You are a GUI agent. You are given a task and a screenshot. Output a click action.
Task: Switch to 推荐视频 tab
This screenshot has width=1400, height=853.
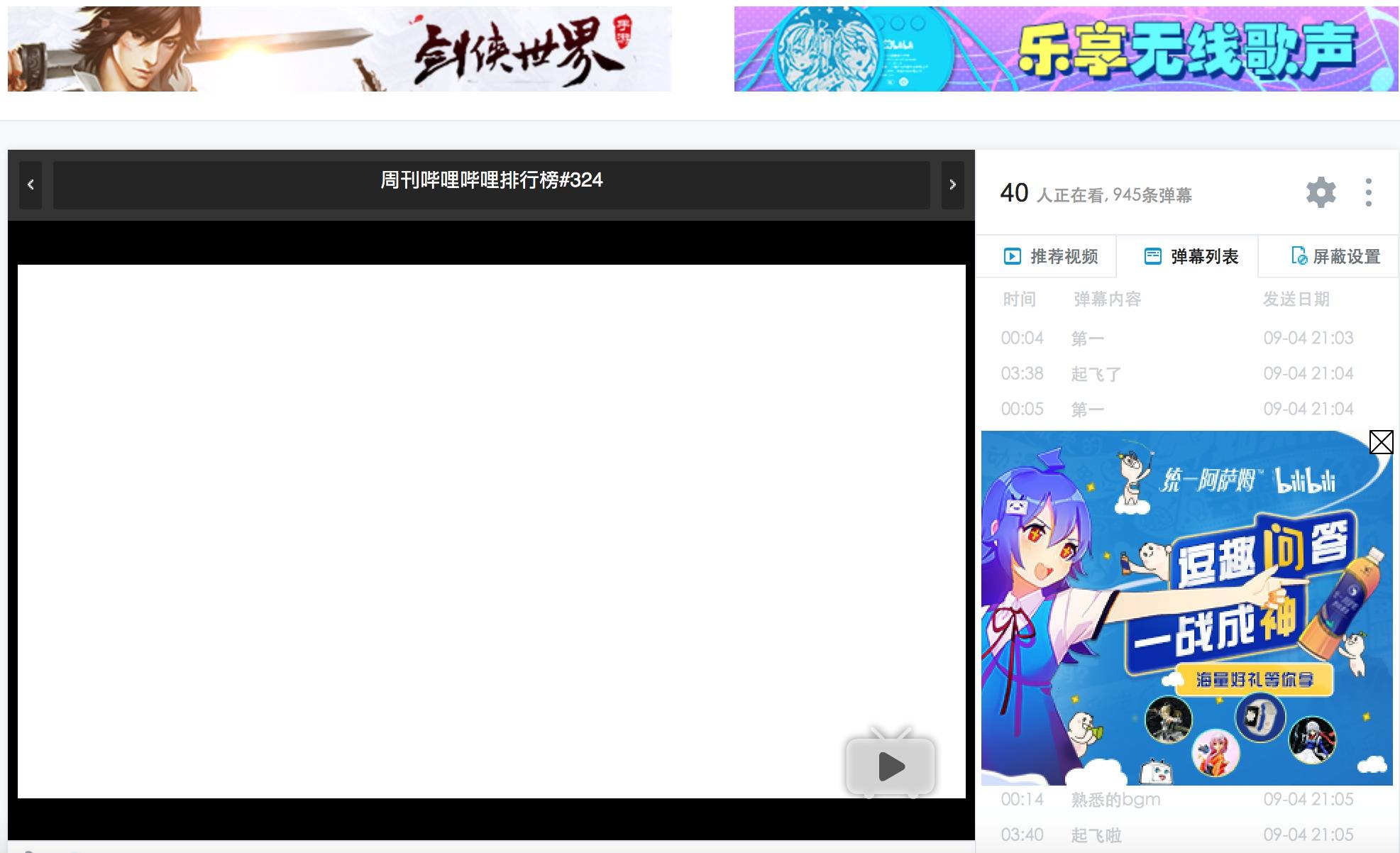[1063, 256]
